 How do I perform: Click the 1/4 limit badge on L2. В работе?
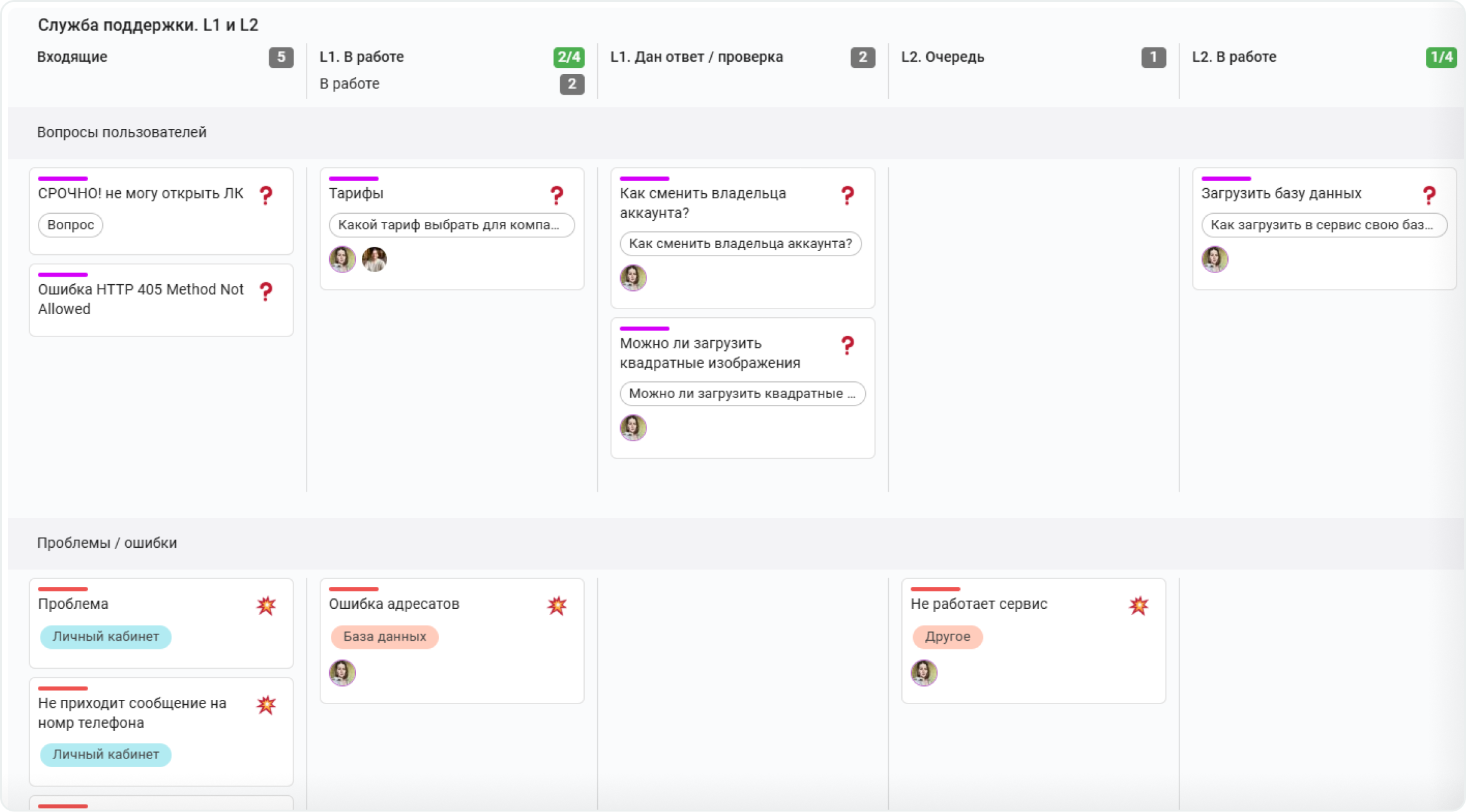1442,57
